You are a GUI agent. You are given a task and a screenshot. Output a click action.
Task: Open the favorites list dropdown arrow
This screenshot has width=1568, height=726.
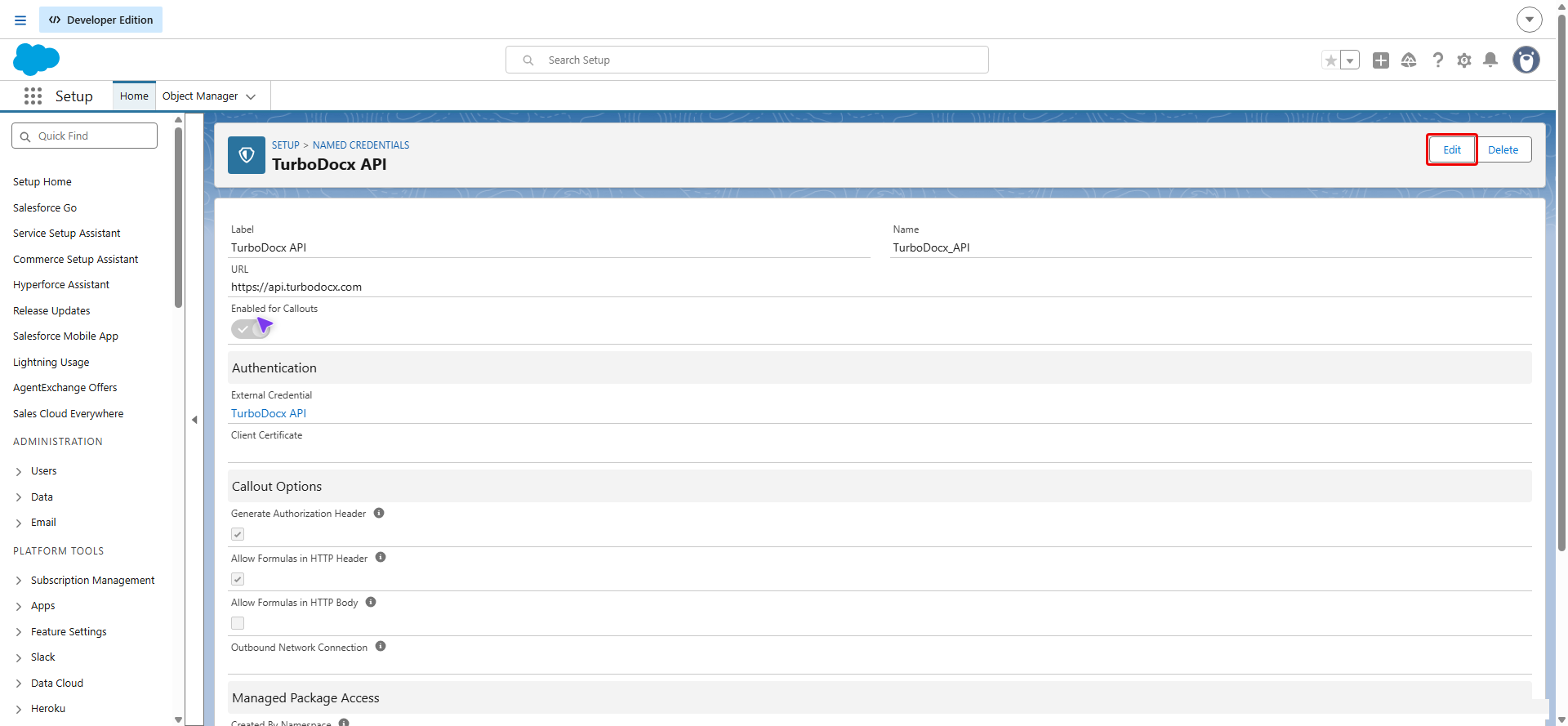pyautogui.click(x=1350, y=60)
